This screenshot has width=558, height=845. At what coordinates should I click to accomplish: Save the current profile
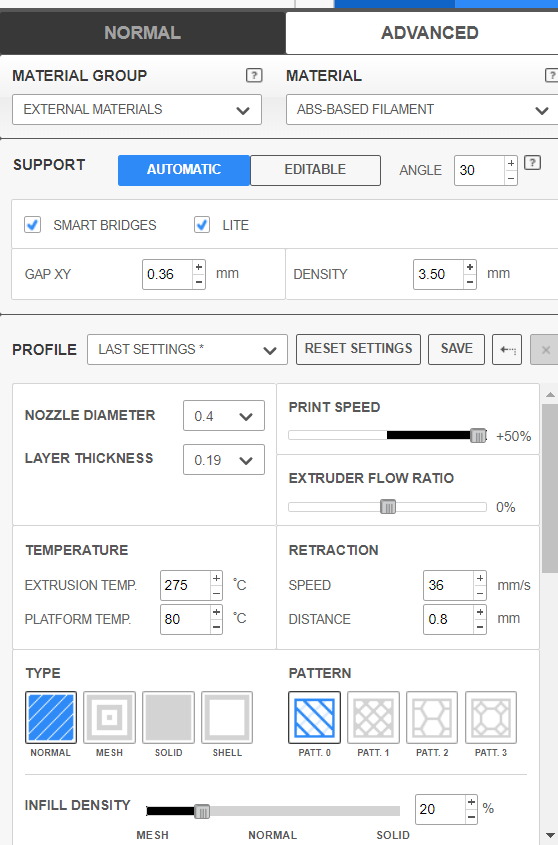point(457,349)
